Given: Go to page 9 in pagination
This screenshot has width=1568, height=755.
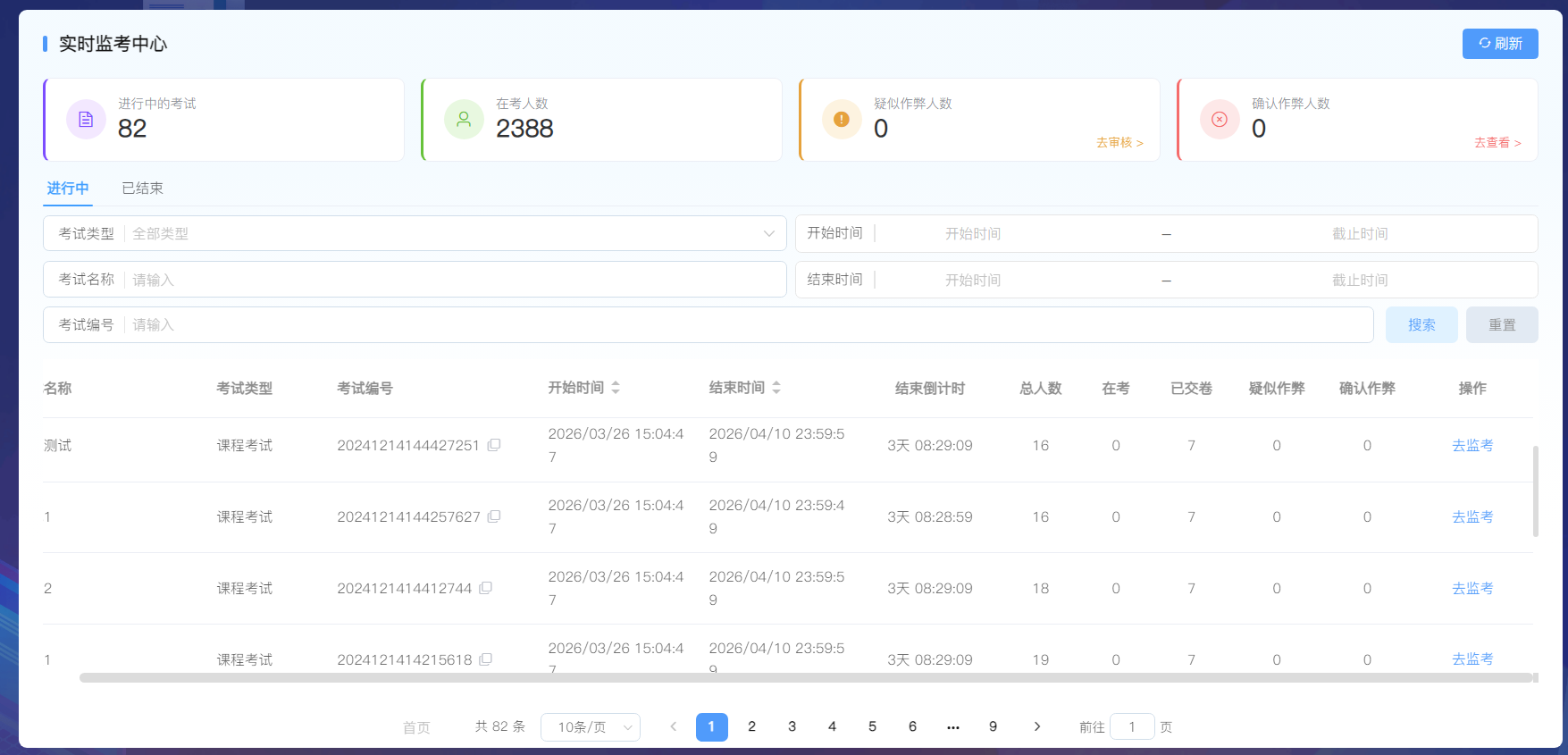Looking at the screenshot, I should tap(994, 727).
